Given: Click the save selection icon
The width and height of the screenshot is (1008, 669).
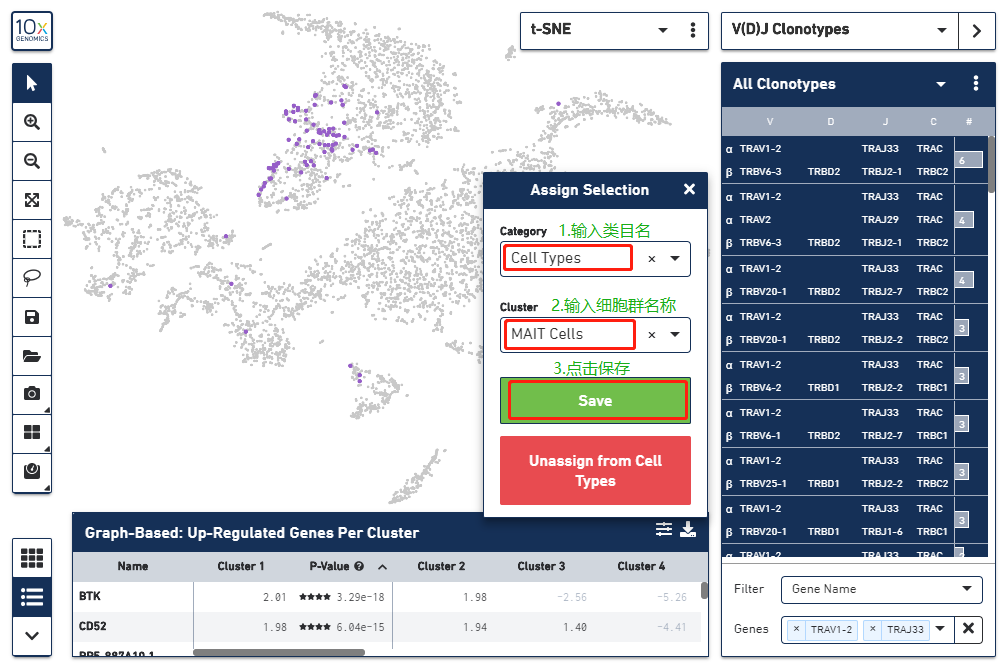Looking at the screenshot, I should point(31,317).
